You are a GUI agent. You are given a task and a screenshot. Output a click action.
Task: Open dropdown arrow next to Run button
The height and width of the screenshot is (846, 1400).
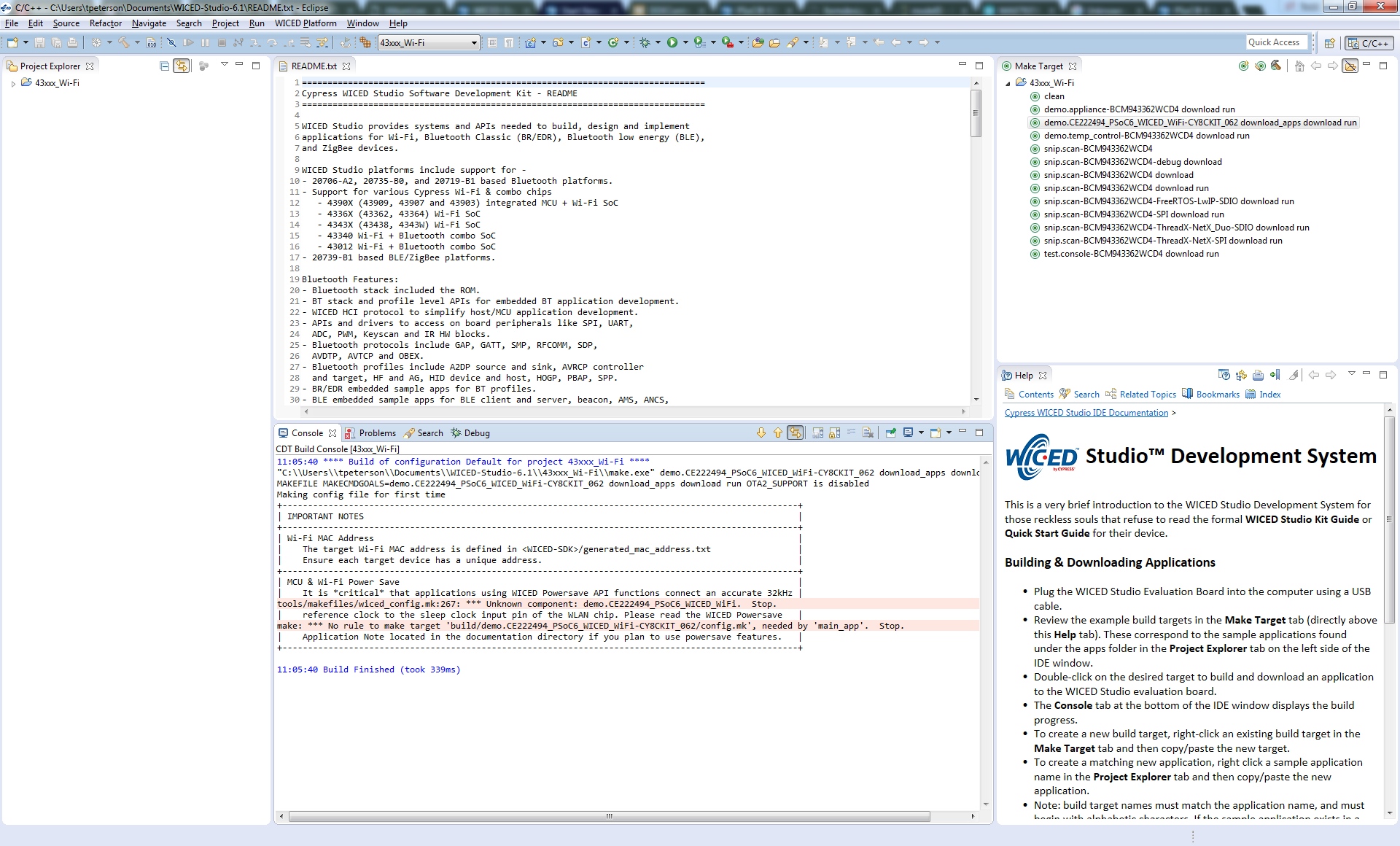[x=685, y=43]
